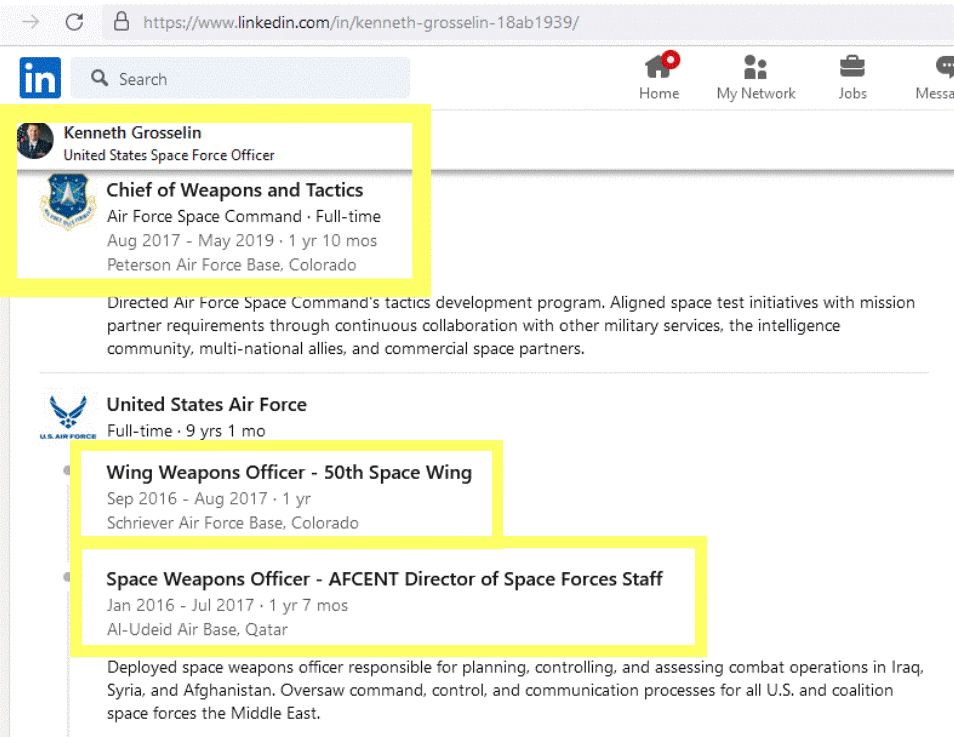Open the Messaging navigation item
The image size is (954, 737).
(935, 77)
